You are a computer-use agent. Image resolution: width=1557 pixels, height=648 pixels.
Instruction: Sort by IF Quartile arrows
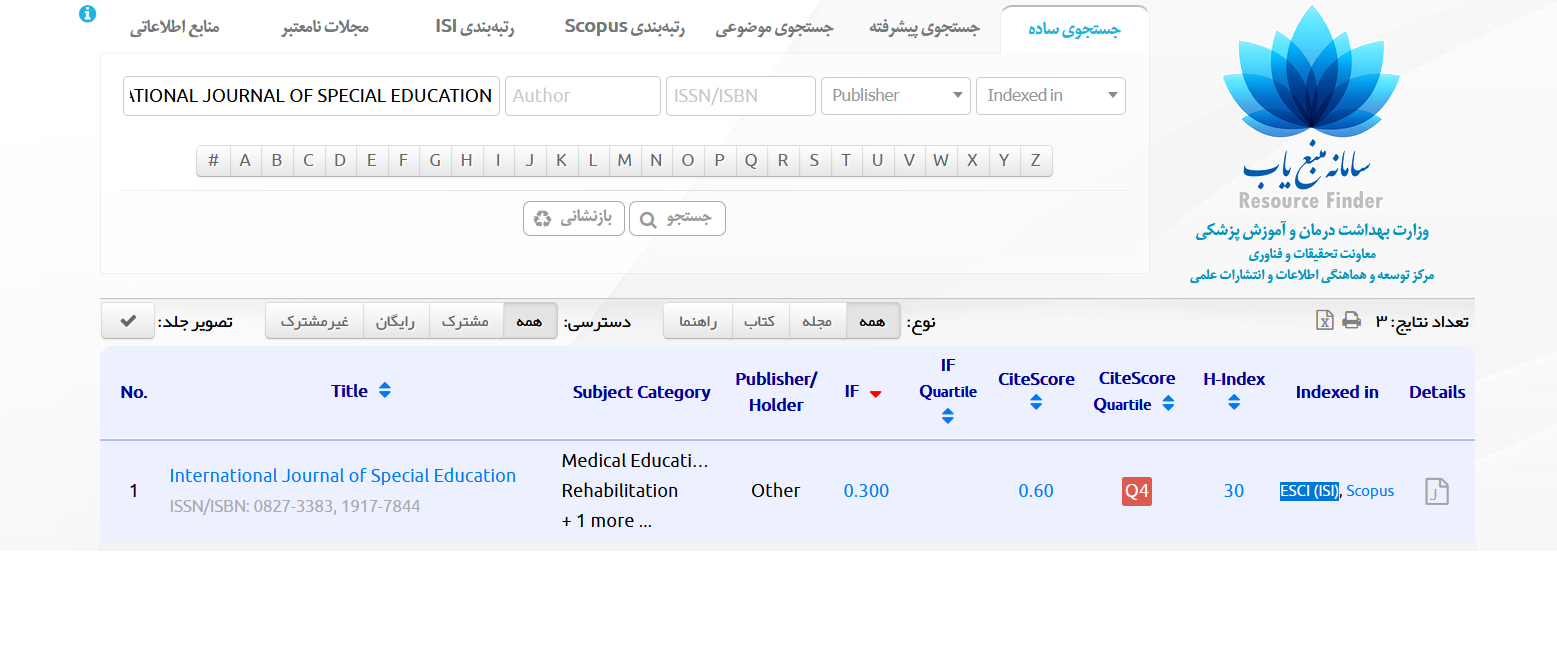pyautogui.click(x=948, y=415)
